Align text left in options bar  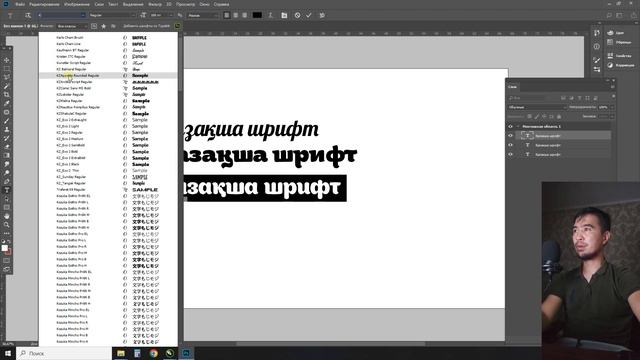point(227,15)
